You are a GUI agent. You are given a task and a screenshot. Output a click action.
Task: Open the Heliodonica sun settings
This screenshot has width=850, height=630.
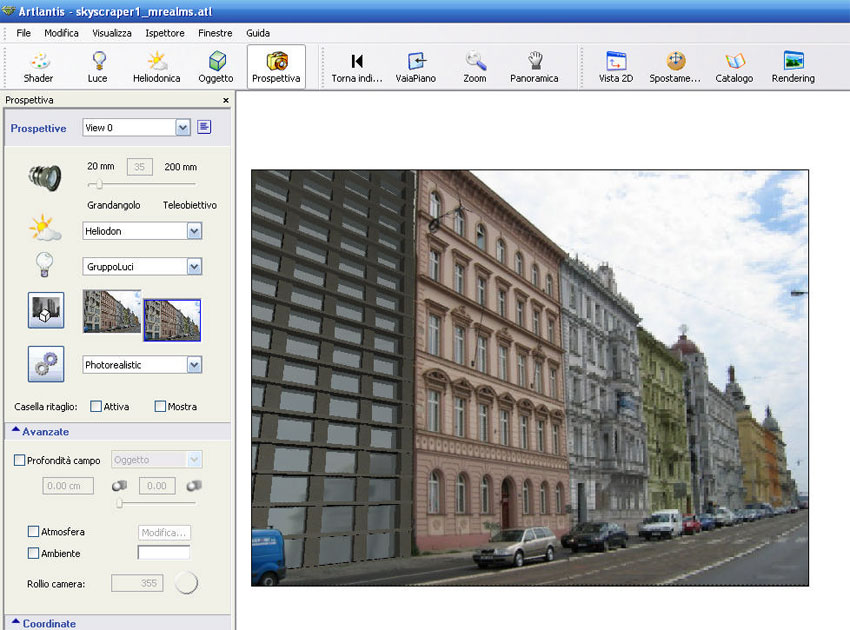click(157, 67)
